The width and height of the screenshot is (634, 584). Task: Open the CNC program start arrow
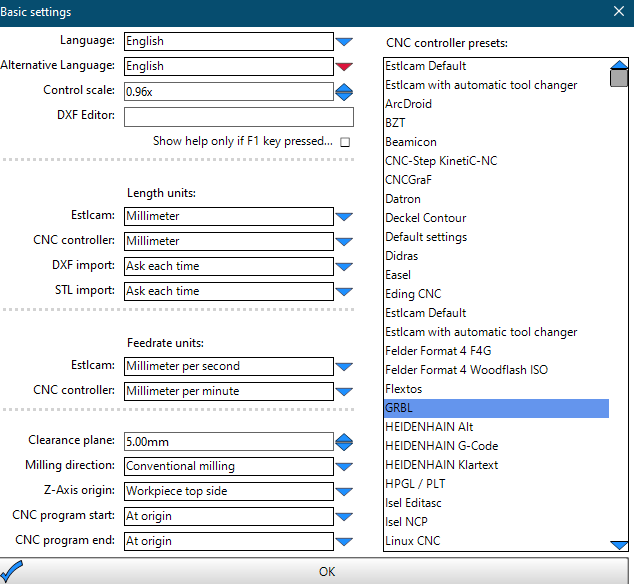point(344,517)
